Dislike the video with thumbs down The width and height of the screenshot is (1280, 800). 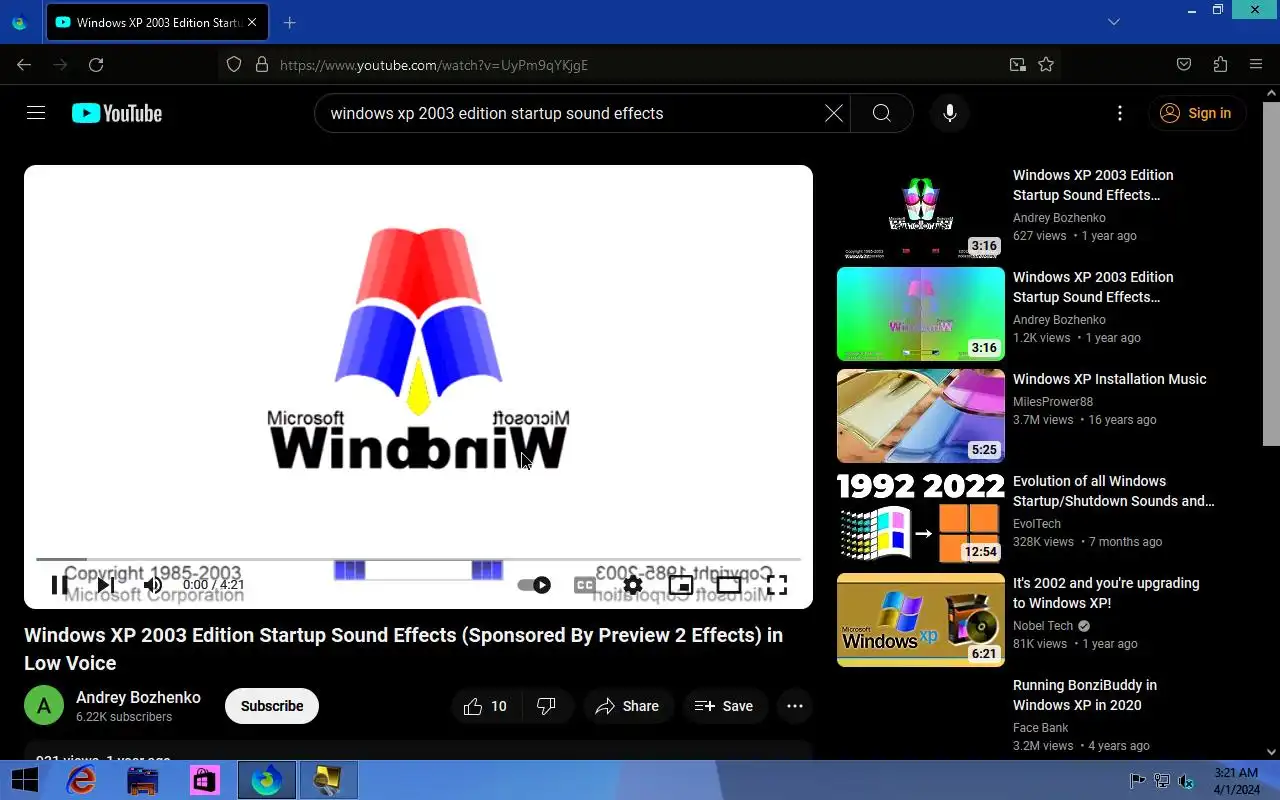tap(547, 706)
